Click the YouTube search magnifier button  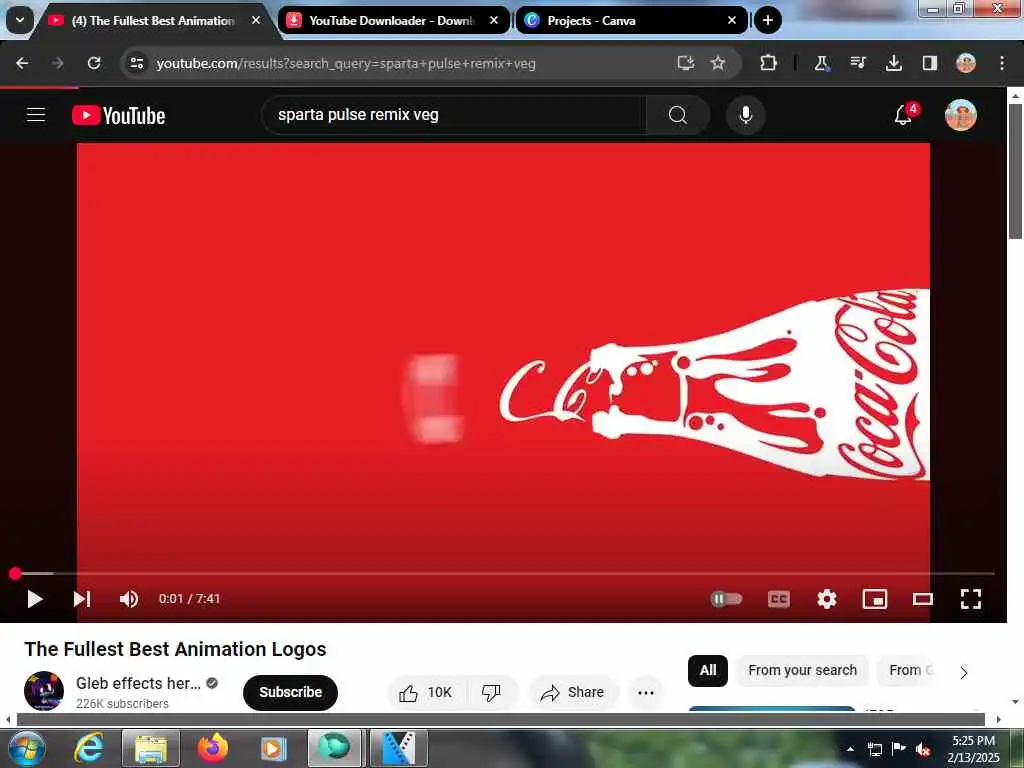coord(677,115)
